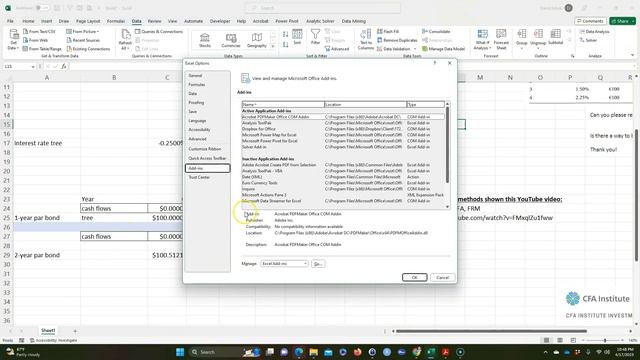
Task: Add a new sheet with plus button
Action: (x=75, y=331)
